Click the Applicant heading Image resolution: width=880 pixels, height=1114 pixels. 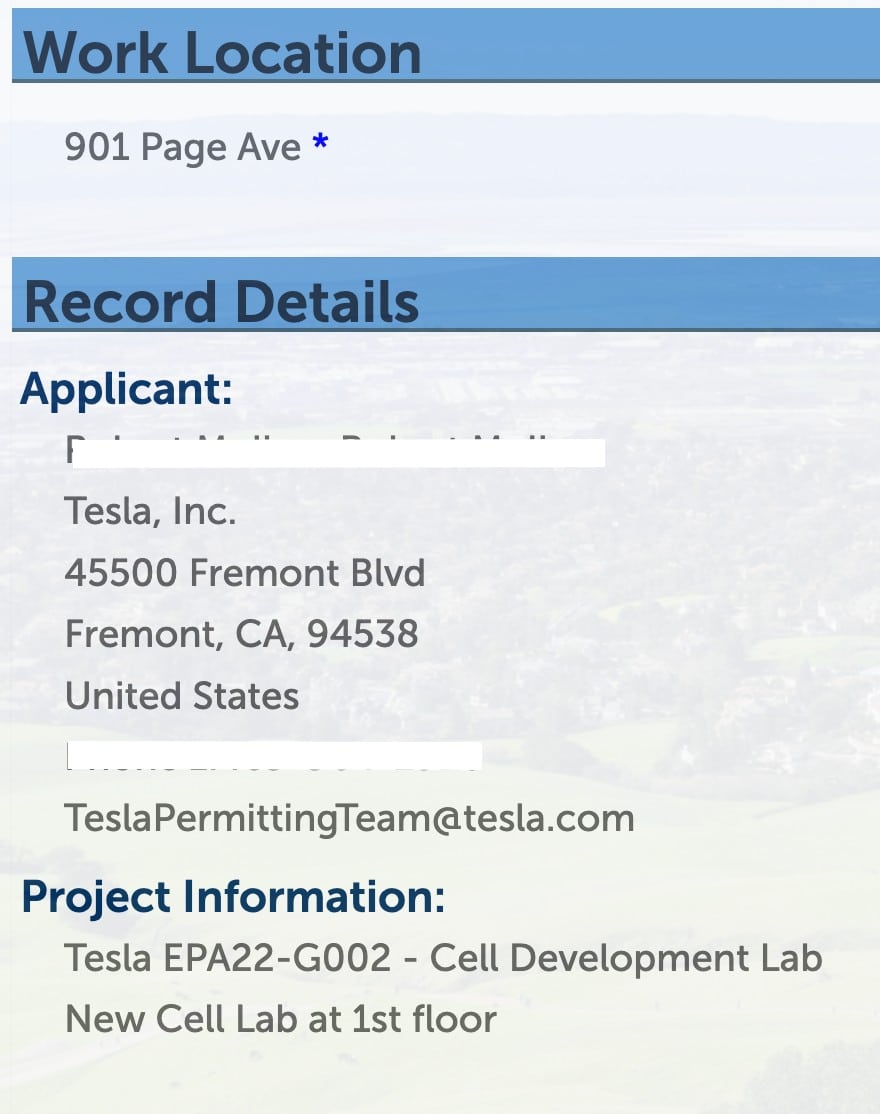coord(126,388)
